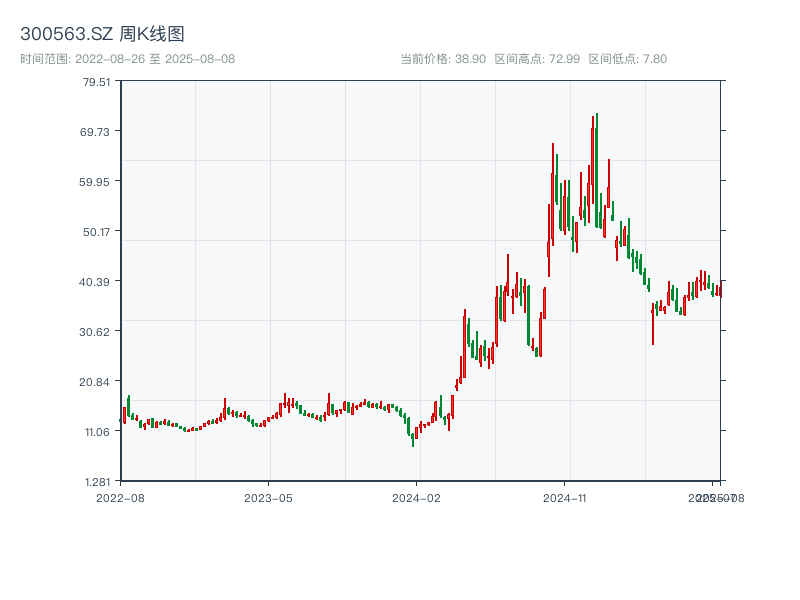This screenshot has width=800, height=600.
Task: Click the 2022-08 x-axis date label
Action: 120,497
